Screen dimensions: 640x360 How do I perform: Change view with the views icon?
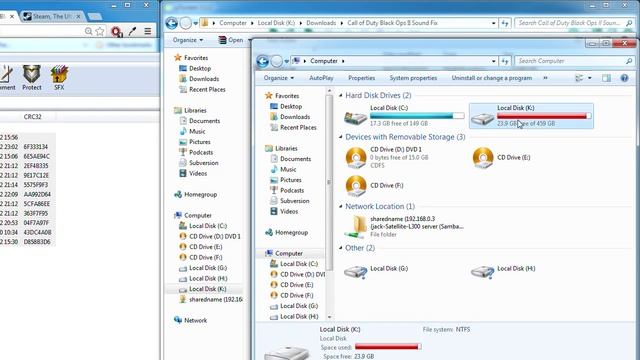579,78
